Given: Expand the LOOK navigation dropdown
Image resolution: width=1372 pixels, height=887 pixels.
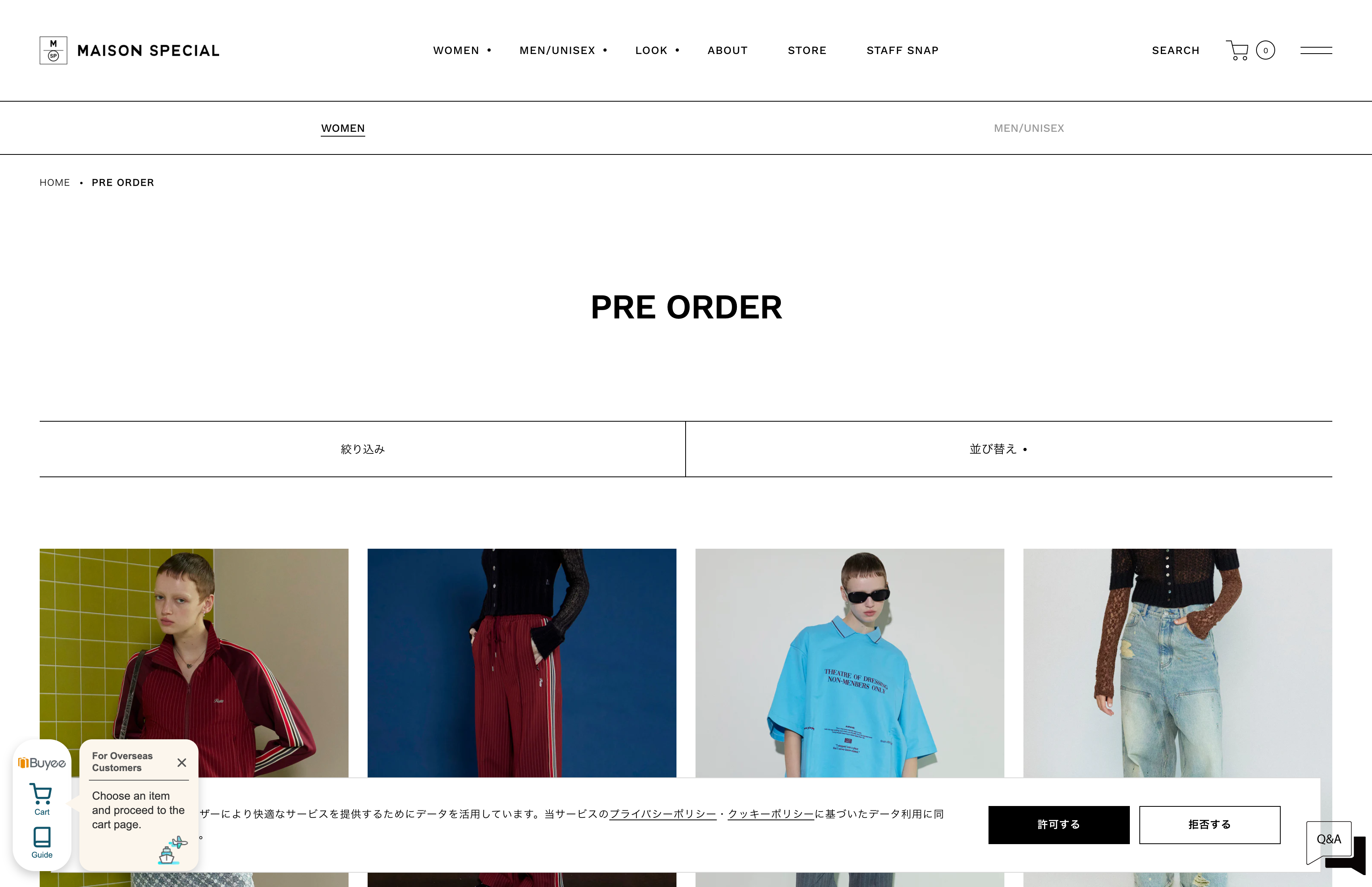Looking at the screenshot, I should pos(657,50).
